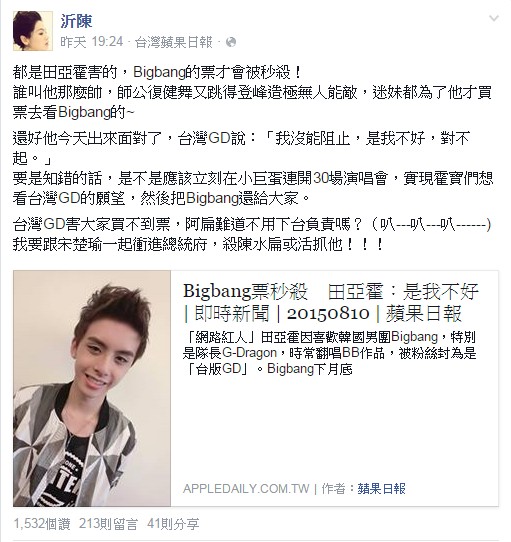Screen dimensions: 511x542
Task: Click the article description snippet text
Action: [329, 353]
